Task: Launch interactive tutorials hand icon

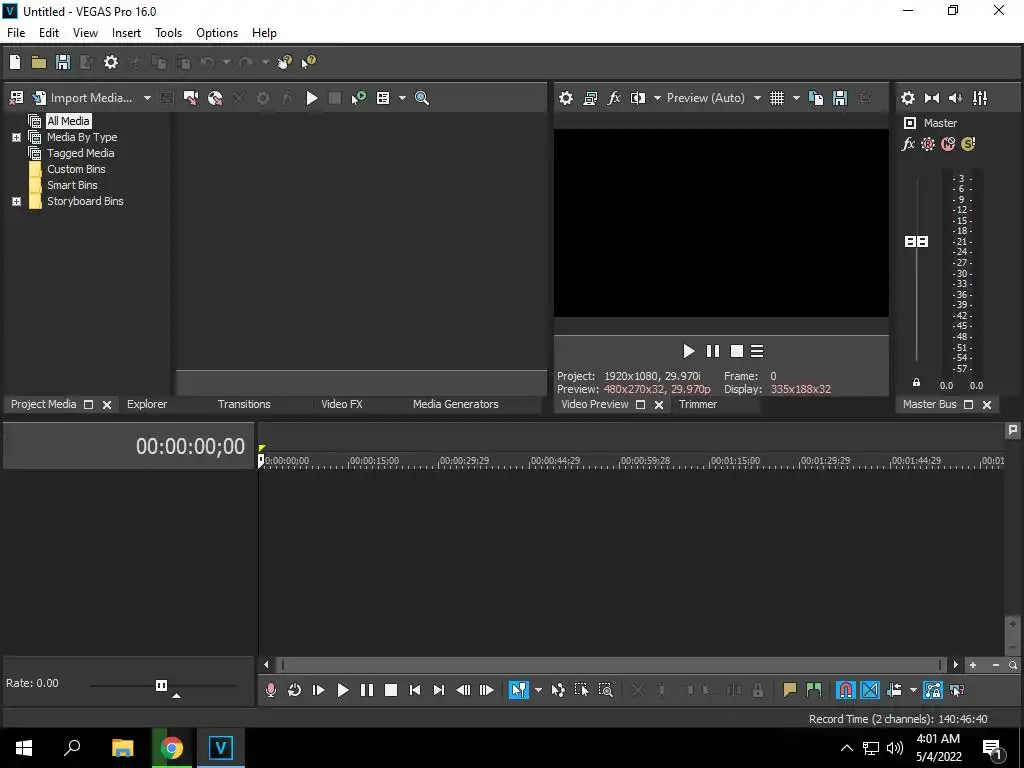Action: point(284,62)
